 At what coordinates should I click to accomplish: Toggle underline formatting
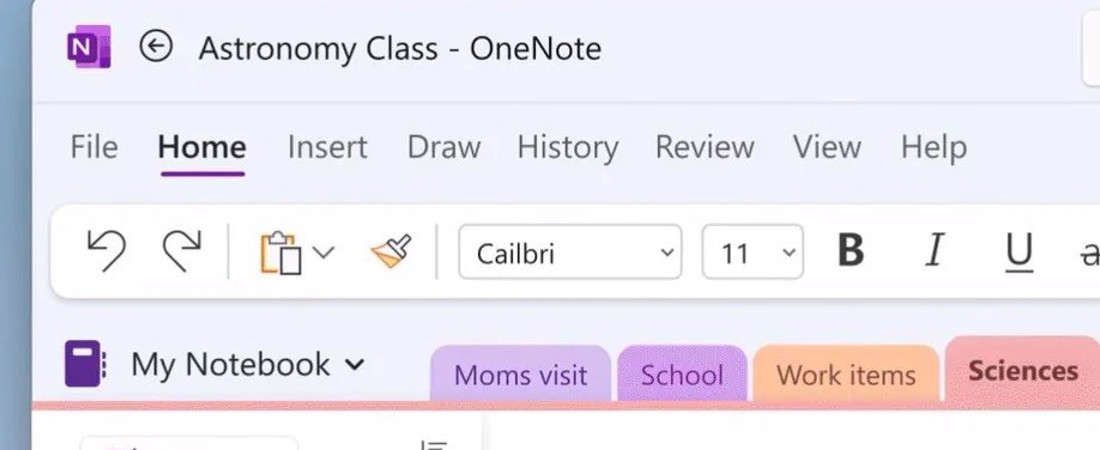1019,252
